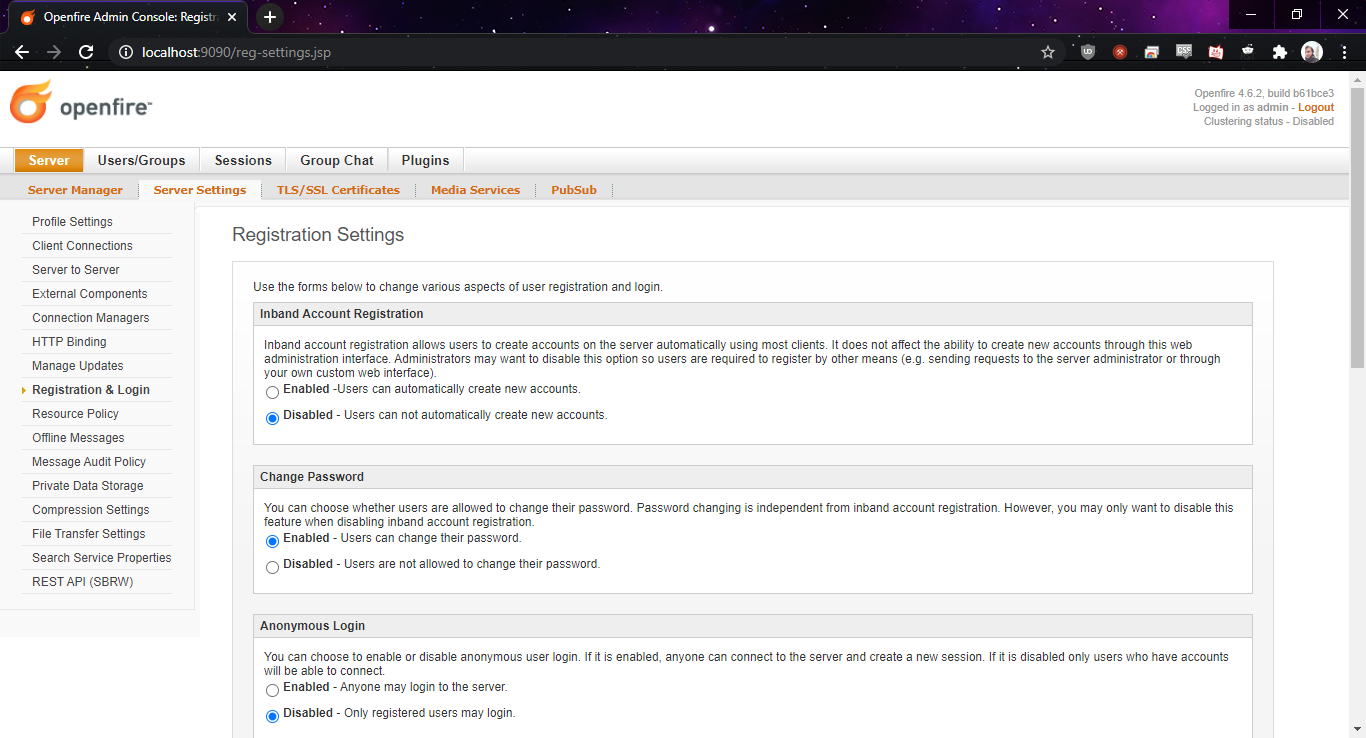
Task: Open Message Audit Policy
Action: pyautogui.click(x=89, y=462)
